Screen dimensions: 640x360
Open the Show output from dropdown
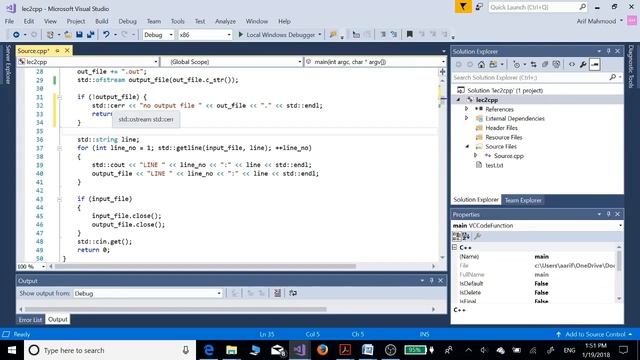tap(147, 293)
